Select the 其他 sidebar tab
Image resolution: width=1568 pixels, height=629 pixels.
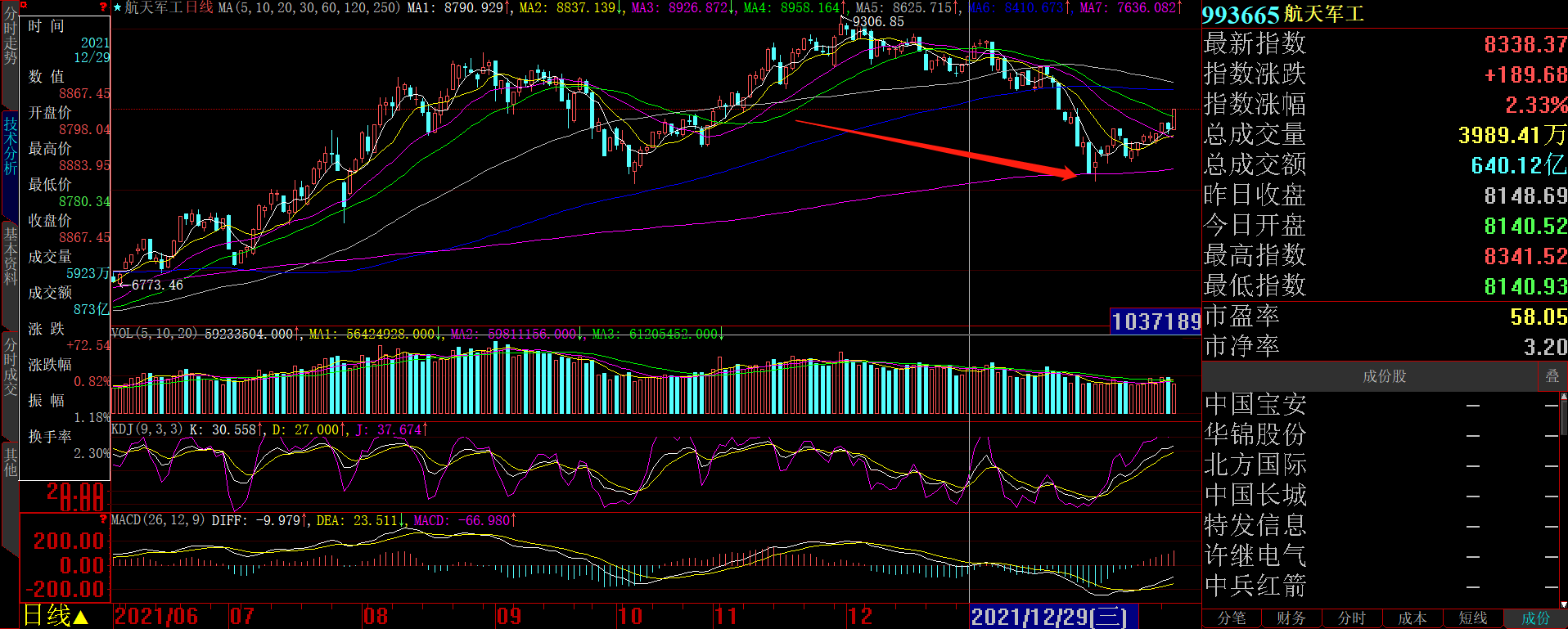[x=10, y=462]
